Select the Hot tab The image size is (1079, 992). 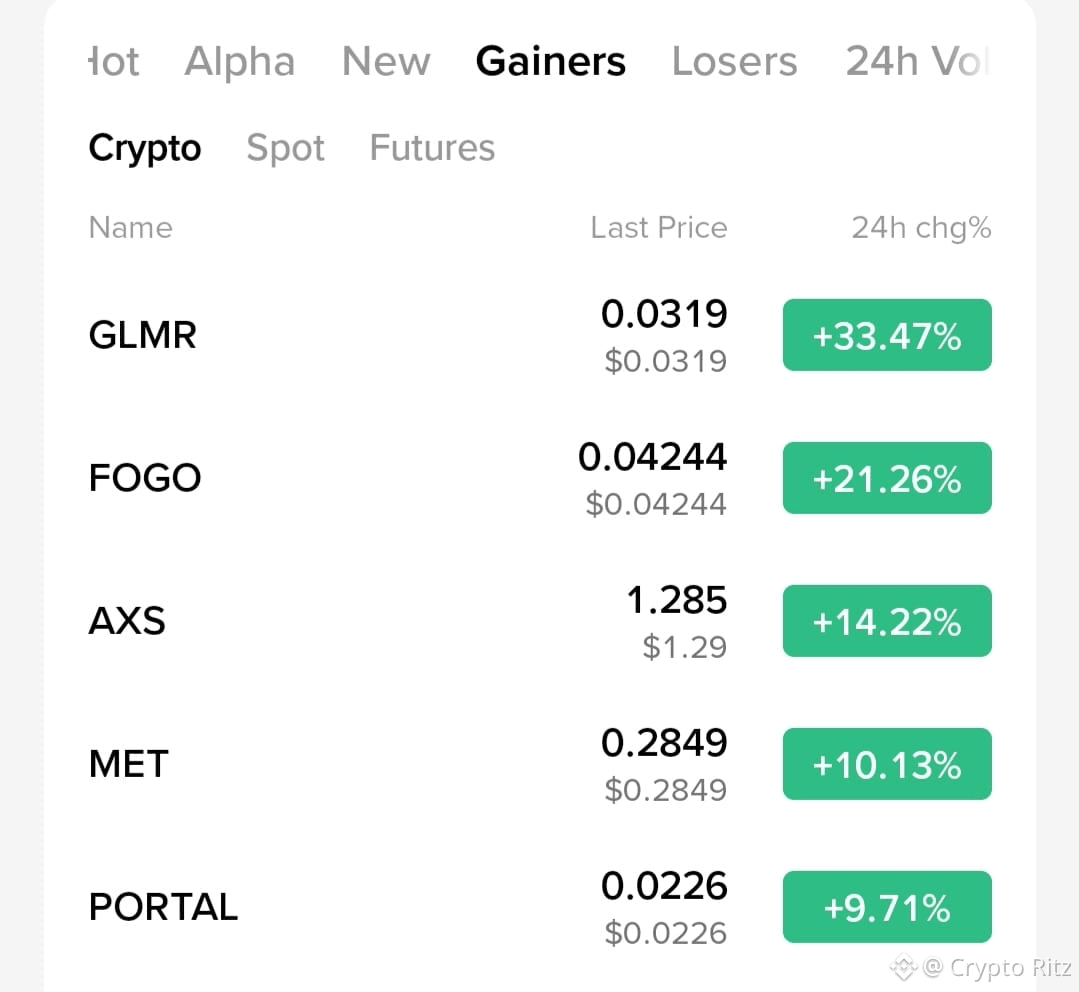[x=112, y=61]
